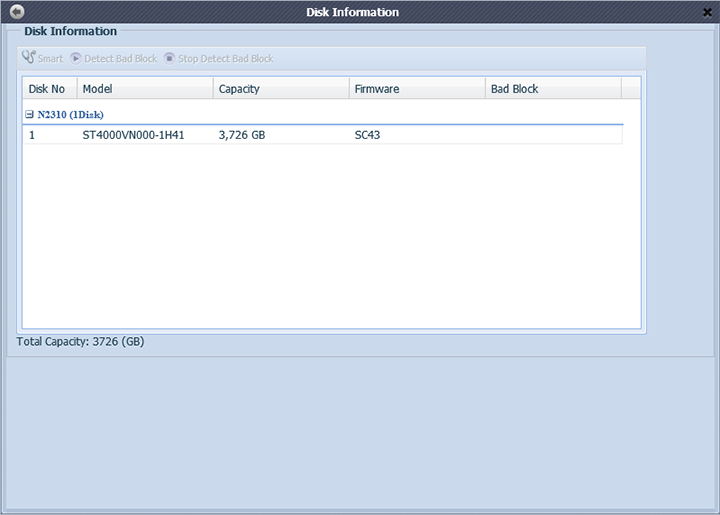This screenshot has height=515, width=720.
Task: Sort by the Model column header
Action: pos(145,89)
